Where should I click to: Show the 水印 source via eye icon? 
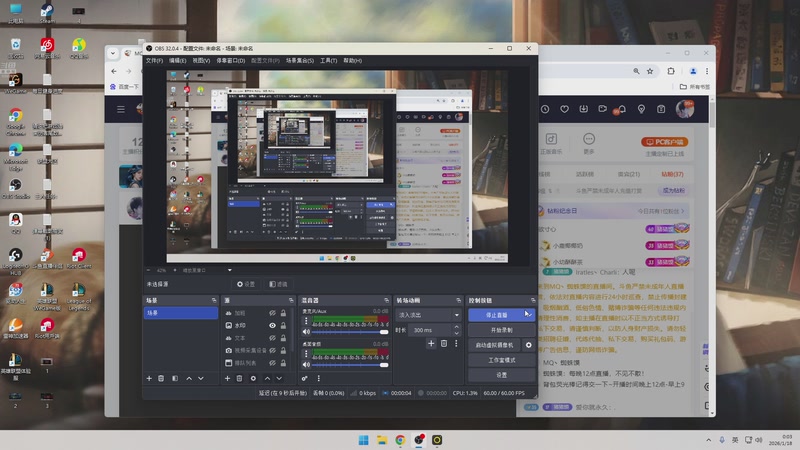[272, 326]
